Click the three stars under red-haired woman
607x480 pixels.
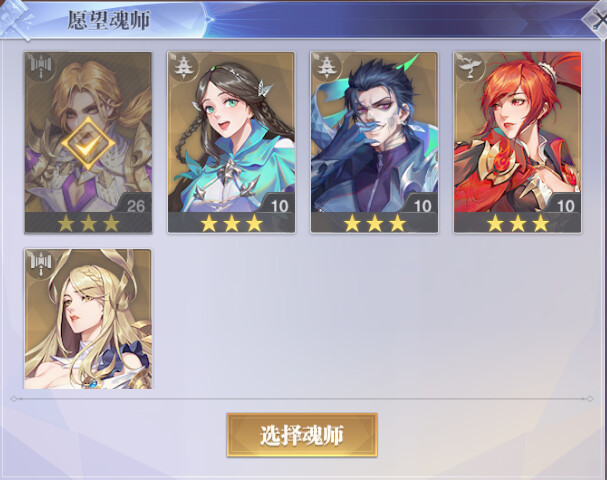click(x=518, y=223)
